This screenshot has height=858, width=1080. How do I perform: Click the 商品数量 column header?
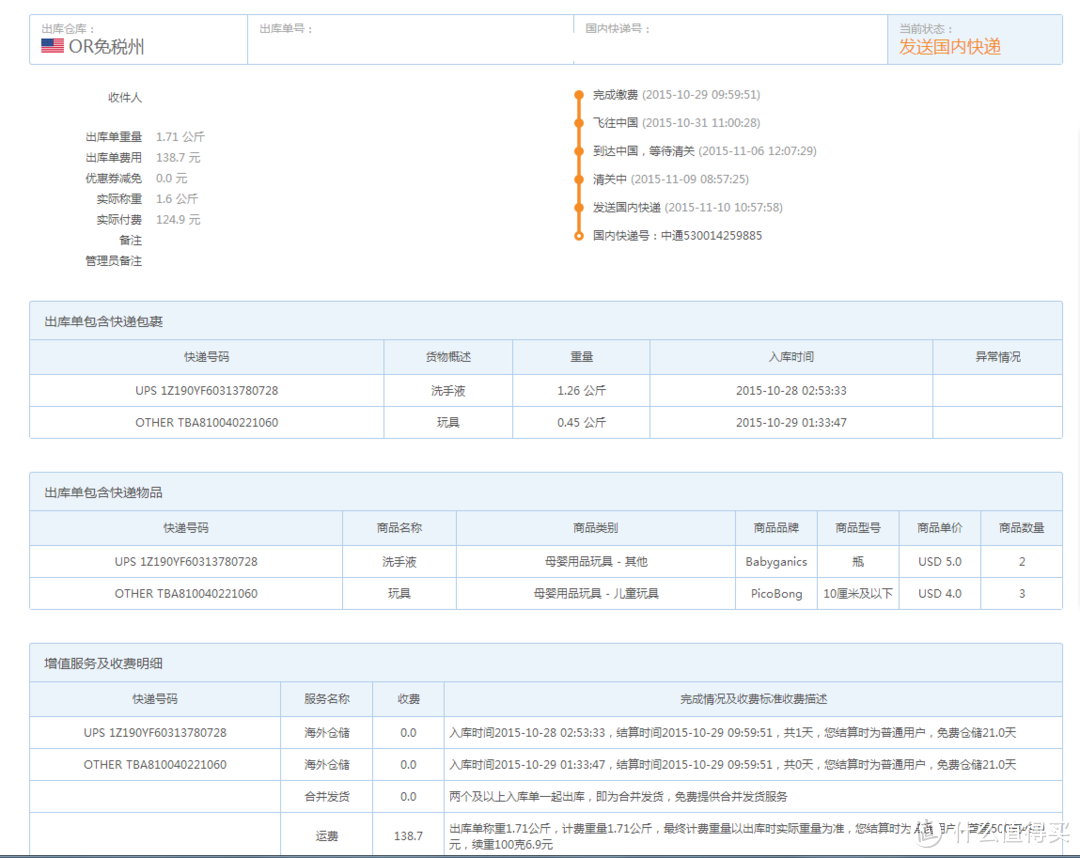pos(1021,527)
